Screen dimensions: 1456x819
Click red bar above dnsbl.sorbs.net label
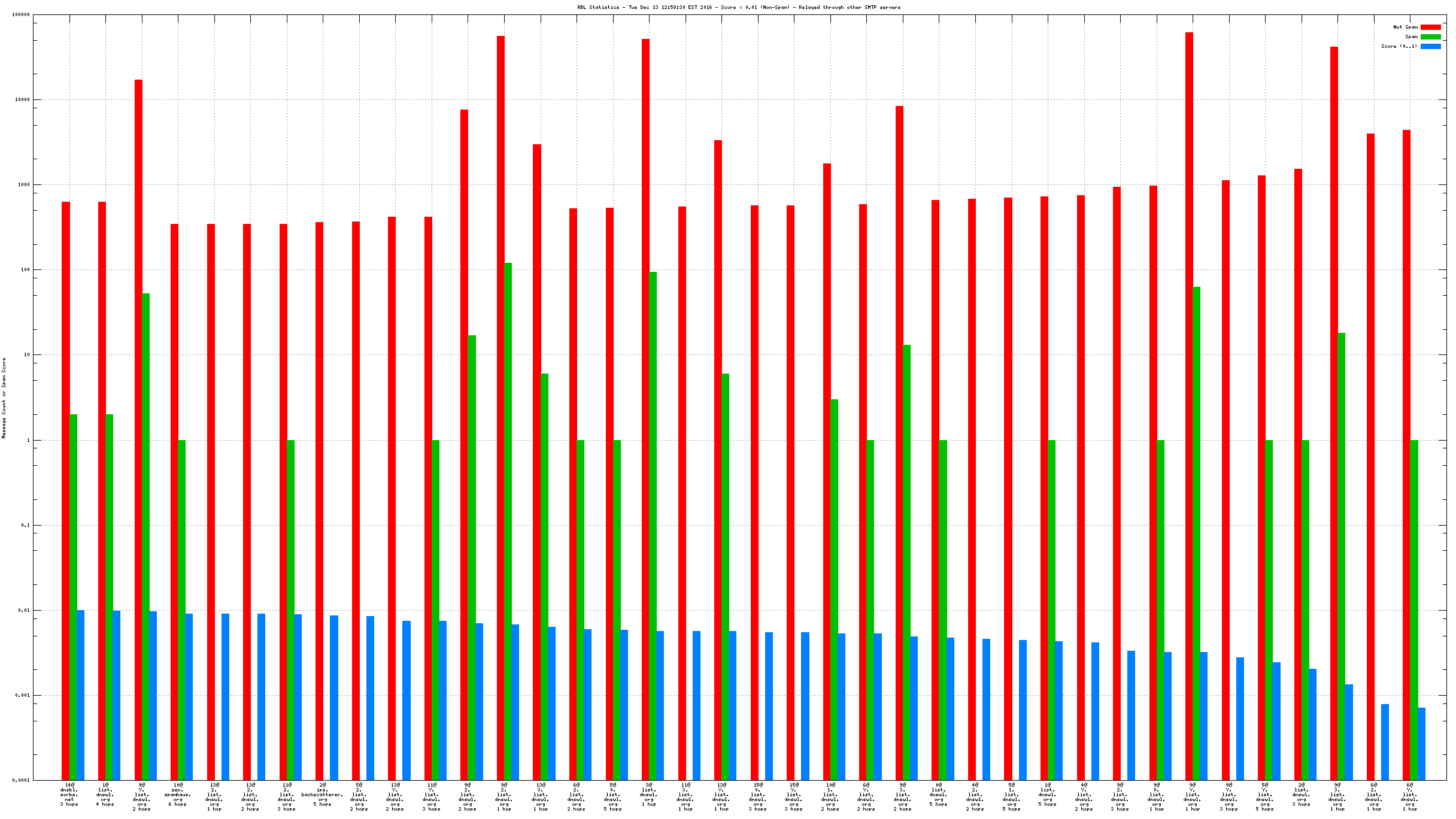click(66, 491)
